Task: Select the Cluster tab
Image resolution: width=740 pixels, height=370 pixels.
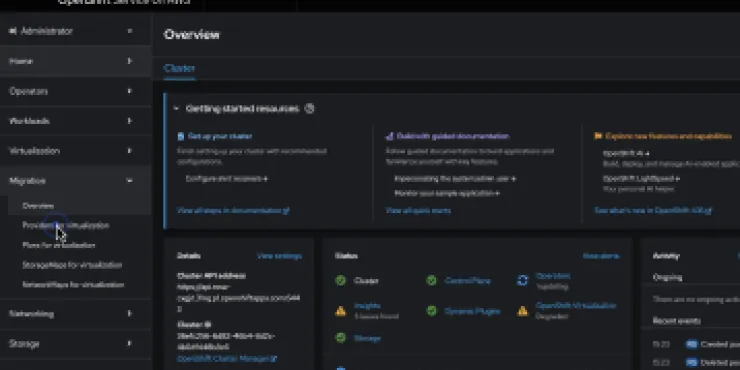Action: [179, 68]
